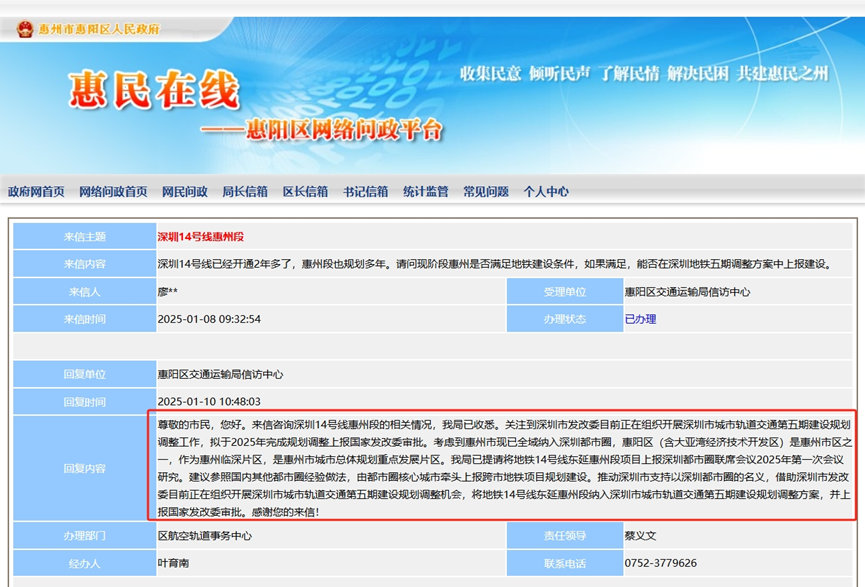Viewport: 865px width, 587px height.
Task: Select responsible leader name 蔡义文
Action: 640,536
